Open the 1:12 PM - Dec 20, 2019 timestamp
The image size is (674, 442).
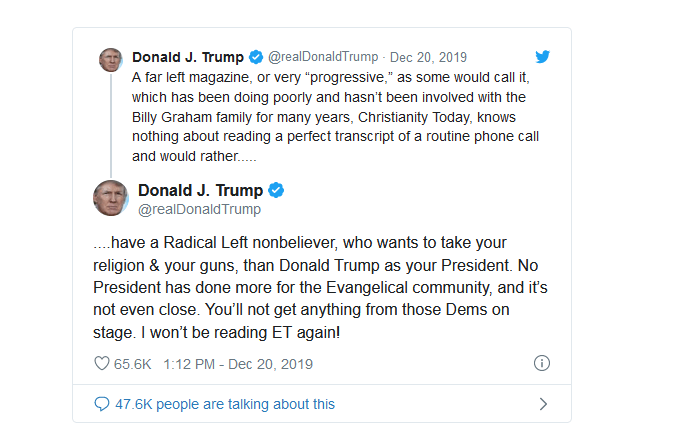[x=240, y=364]
